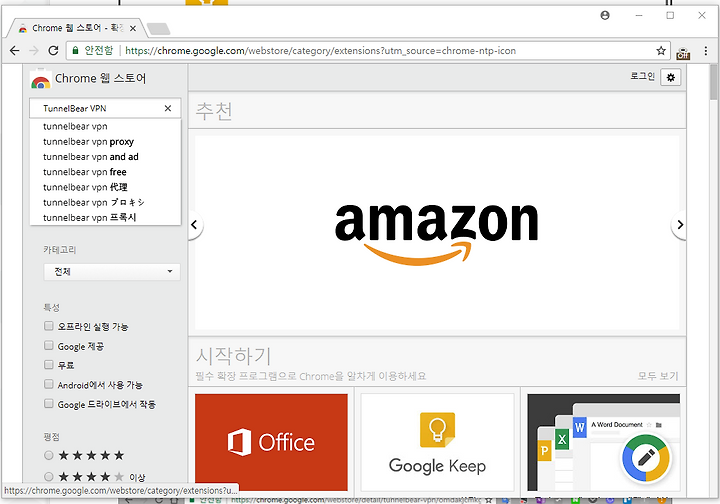Click the extension icon next to the address bar
Screen dimensions: 720x504
coord(683,53)
